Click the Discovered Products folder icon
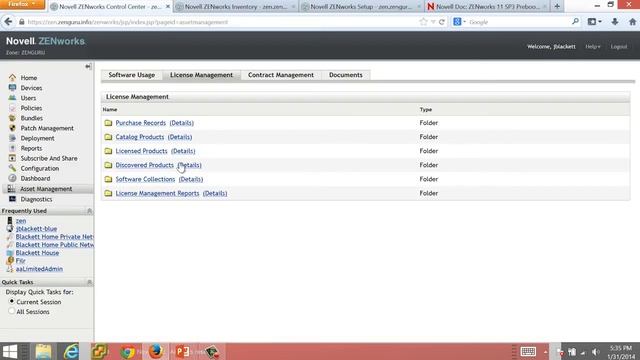 point(108,165)
